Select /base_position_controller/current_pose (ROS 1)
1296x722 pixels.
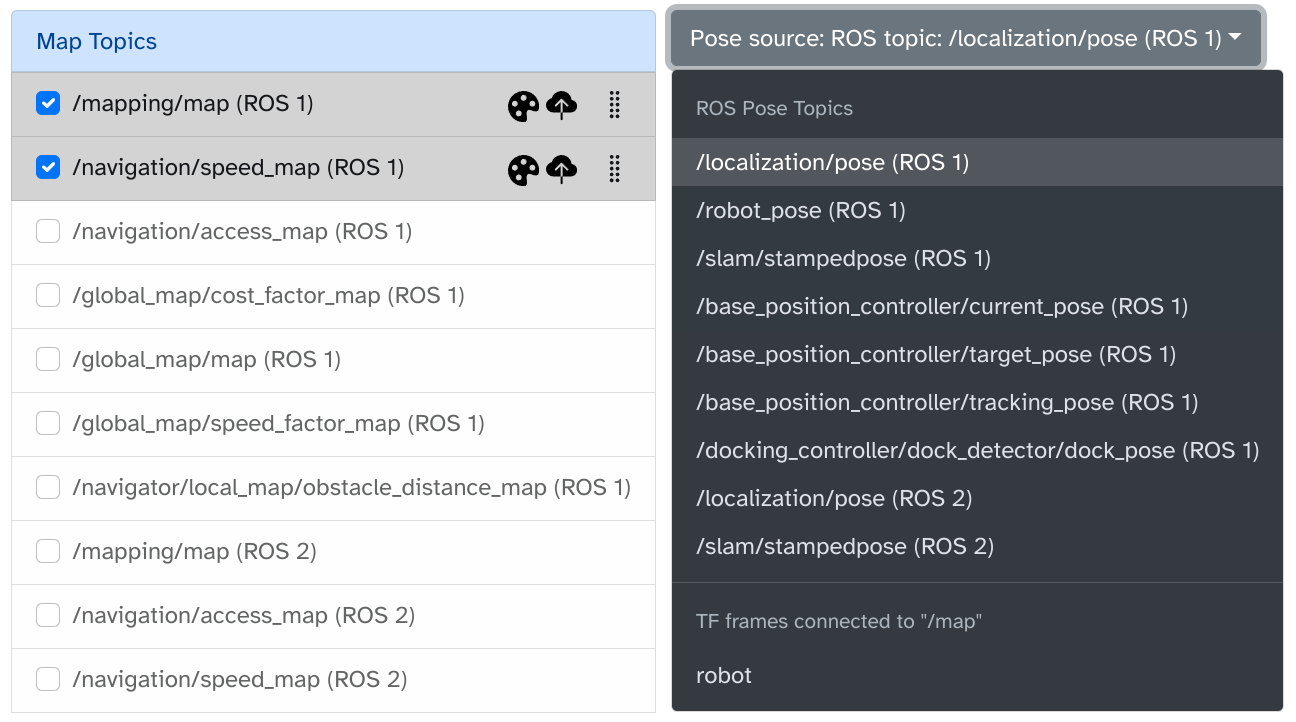pyautogui.click(x=941, y=307)
